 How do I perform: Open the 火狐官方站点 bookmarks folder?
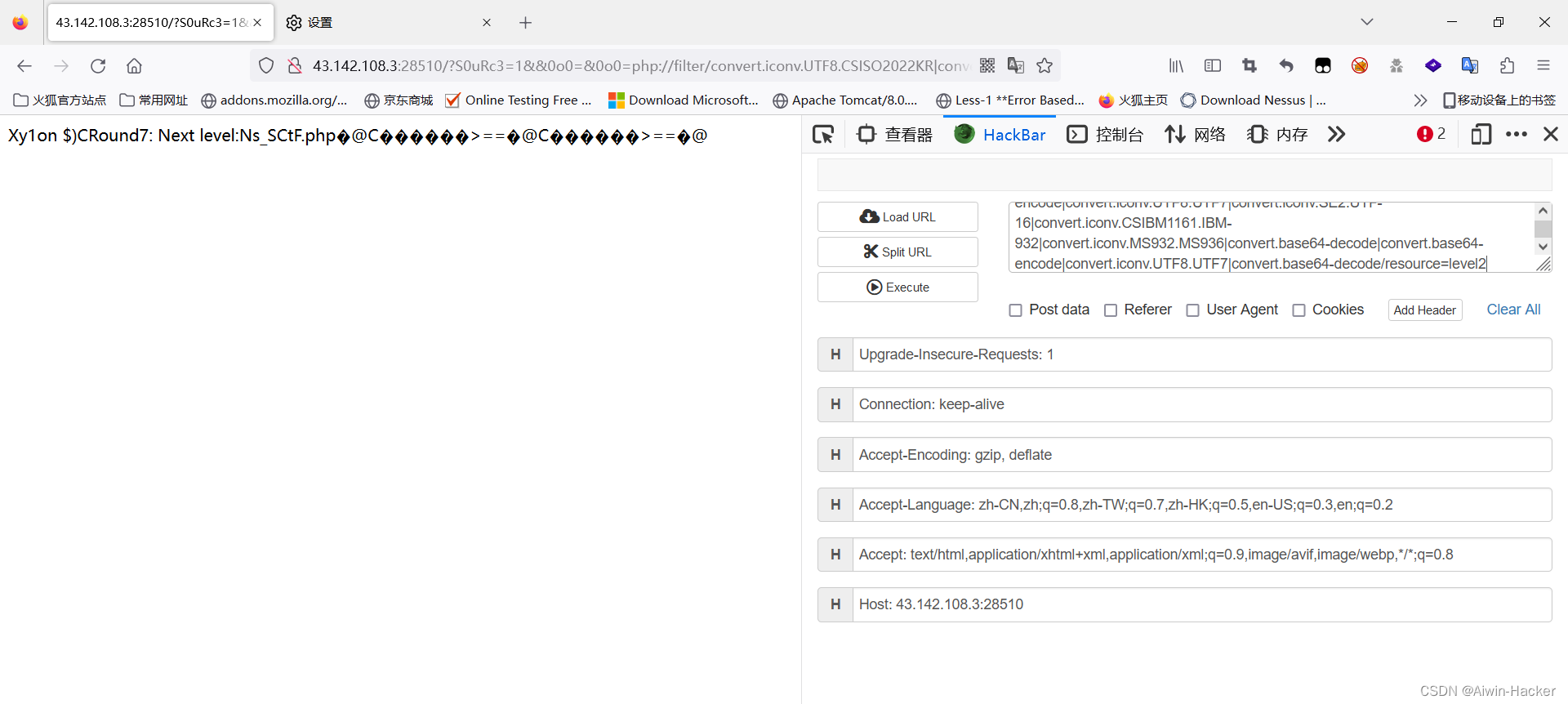click(60, 100)
